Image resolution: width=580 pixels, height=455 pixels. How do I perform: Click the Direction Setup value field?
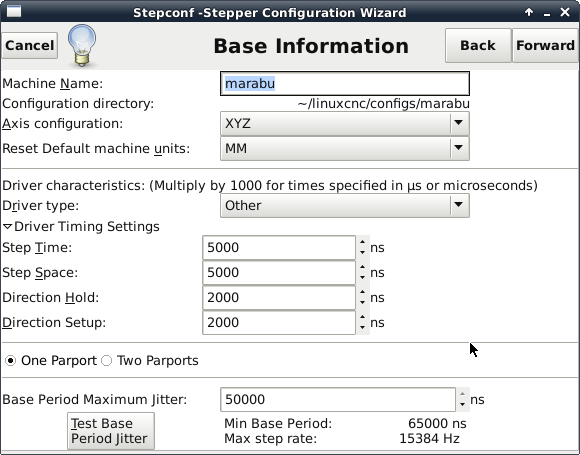click(x=279, y=323)
